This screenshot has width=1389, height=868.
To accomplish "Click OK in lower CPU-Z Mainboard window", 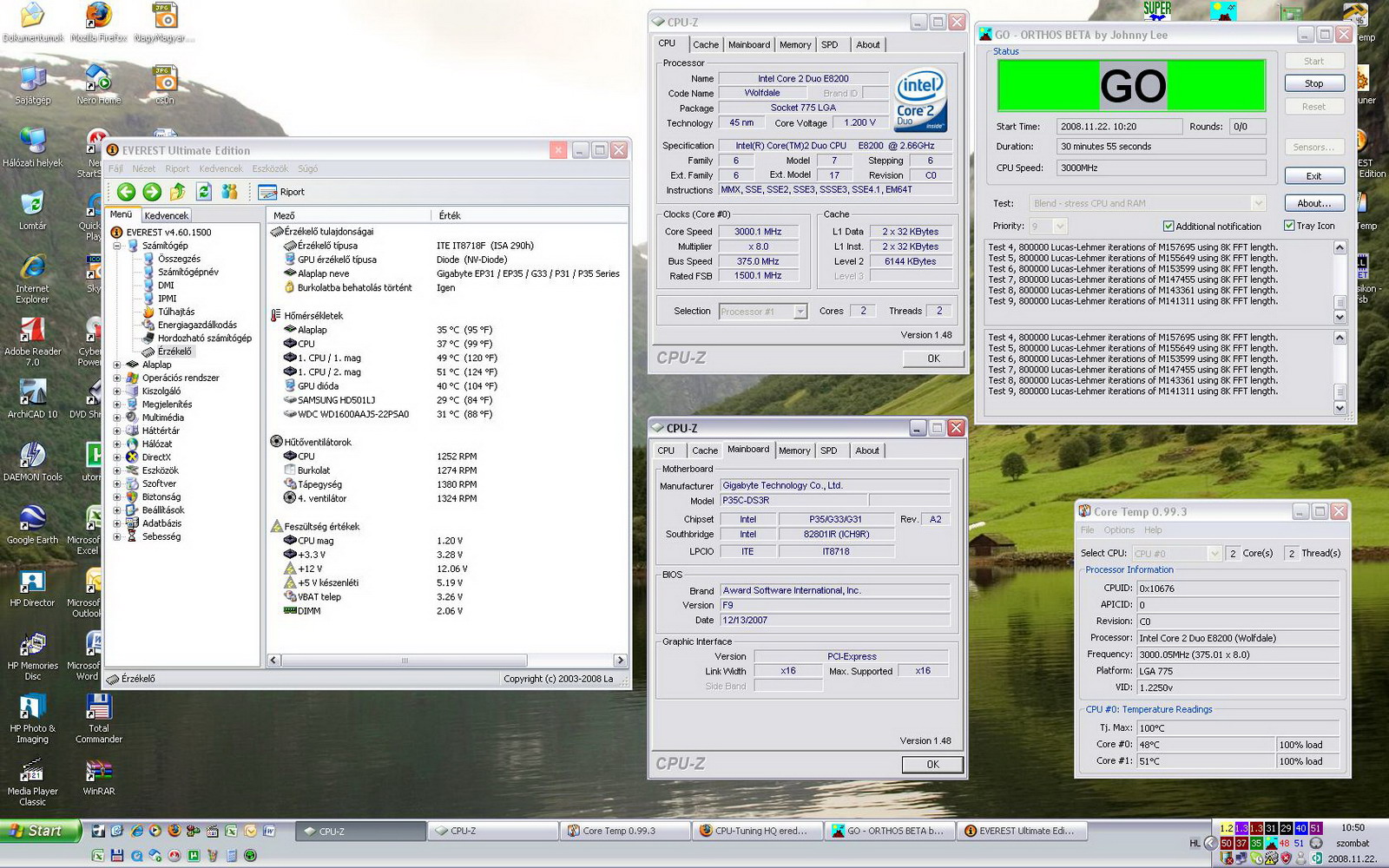I will [x=932, y=765].
